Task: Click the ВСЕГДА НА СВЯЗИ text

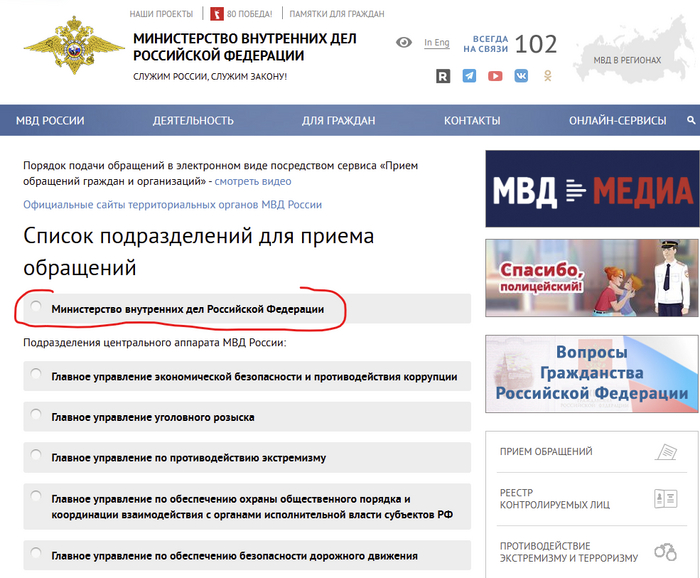Action: click(486, 44)
